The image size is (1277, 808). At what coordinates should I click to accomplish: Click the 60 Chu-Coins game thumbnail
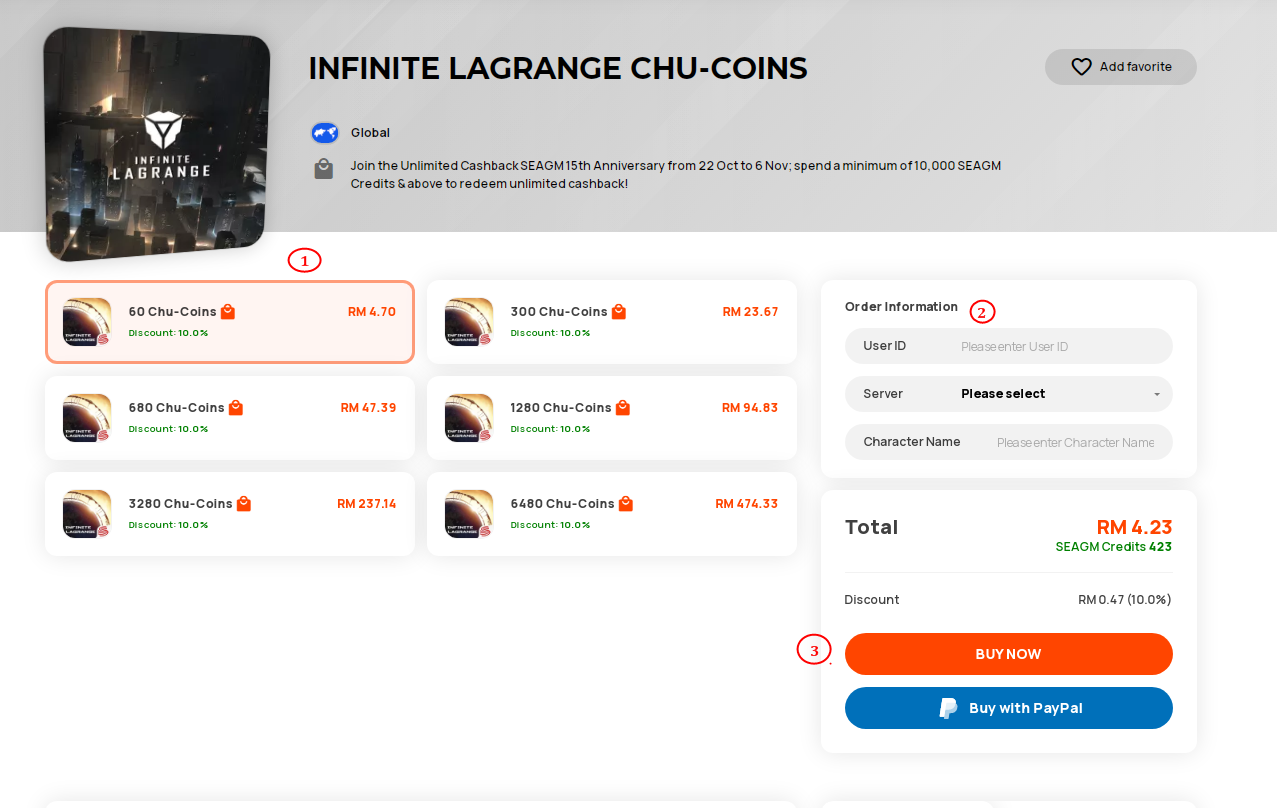[87, 322]
